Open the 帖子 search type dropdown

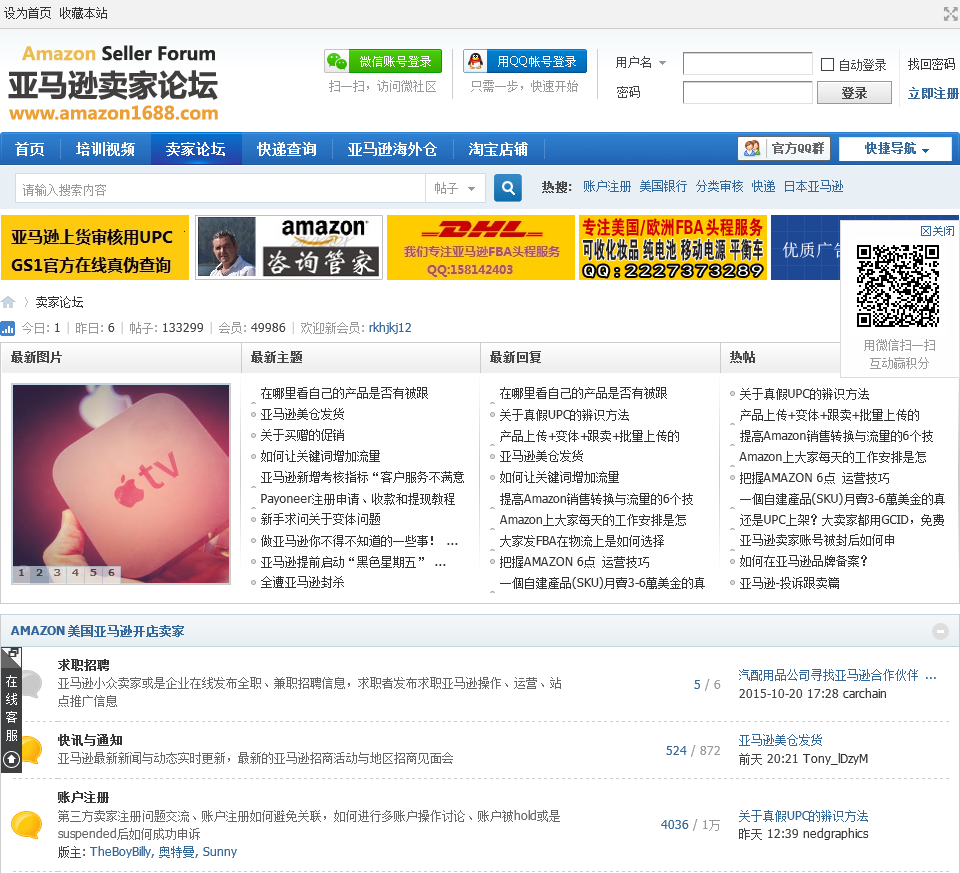coord(455,188)
